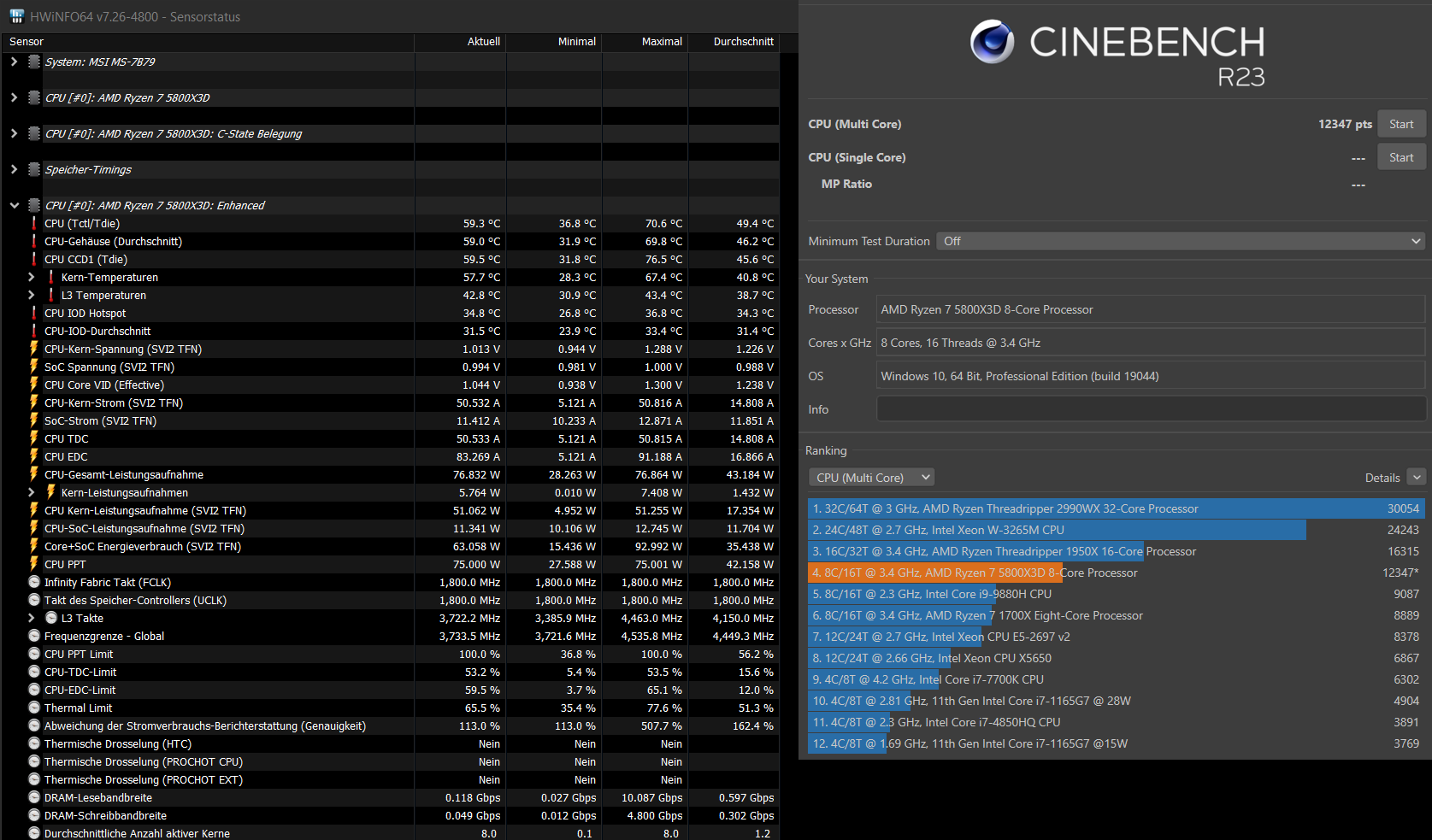Click the HWiNFO64 app icon in title bar
Screen dimensions: 1432x840
16,16
